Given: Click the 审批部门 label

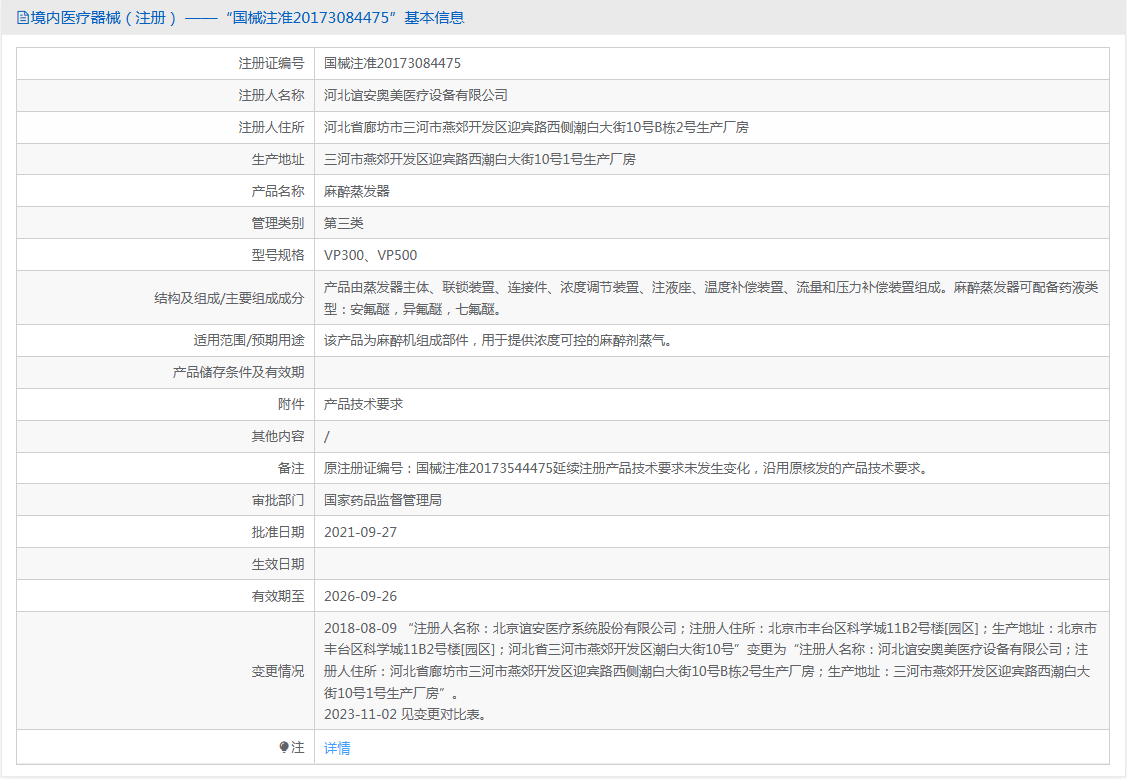Looking at the screenshot, I should pos(277,500).
